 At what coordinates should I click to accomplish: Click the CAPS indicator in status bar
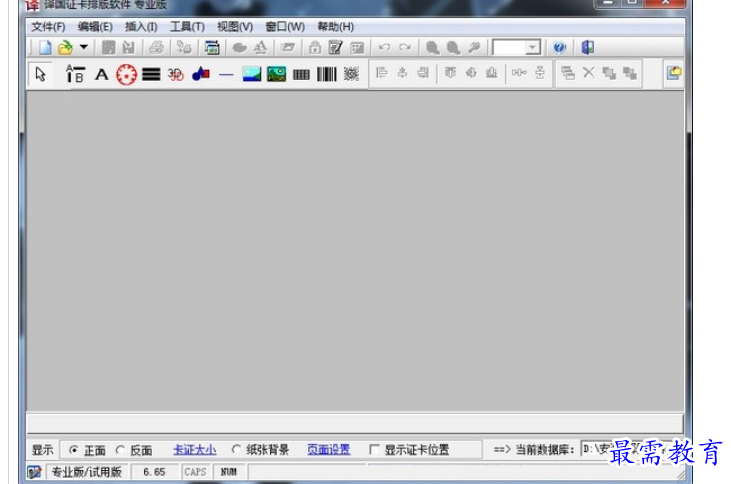195,472
